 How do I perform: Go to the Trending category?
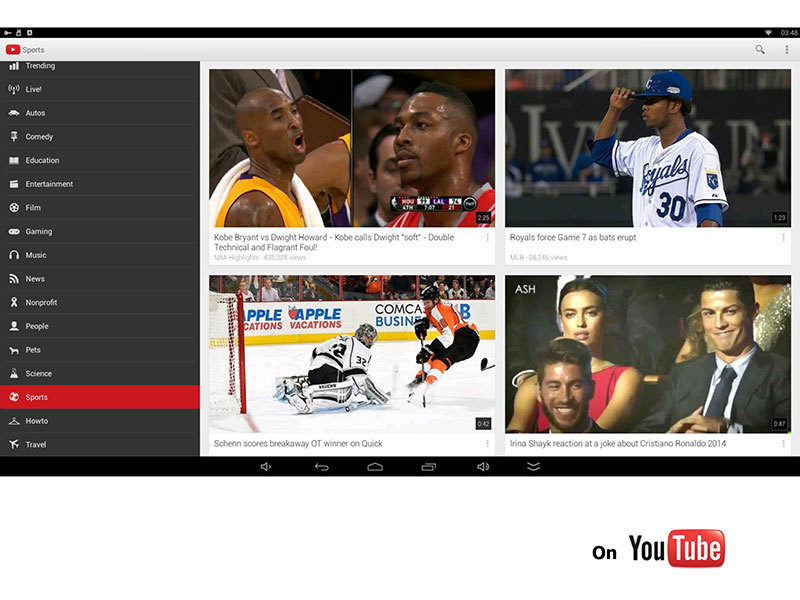[x=40, y=66]
